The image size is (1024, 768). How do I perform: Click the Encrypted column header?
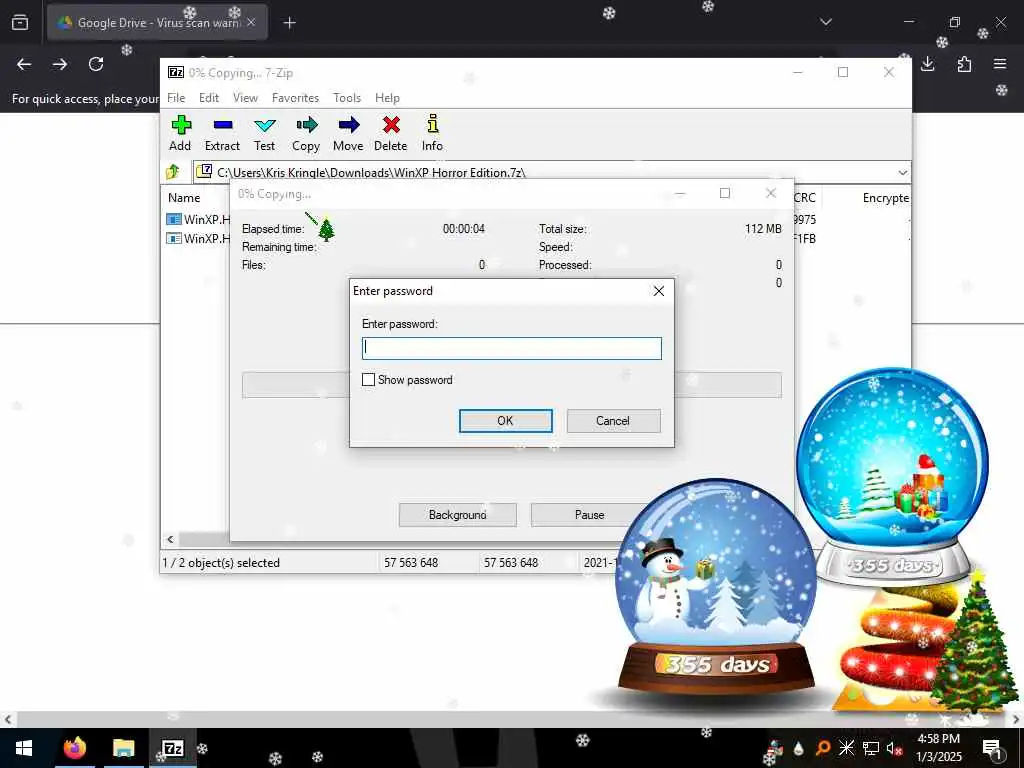point(885,198)
